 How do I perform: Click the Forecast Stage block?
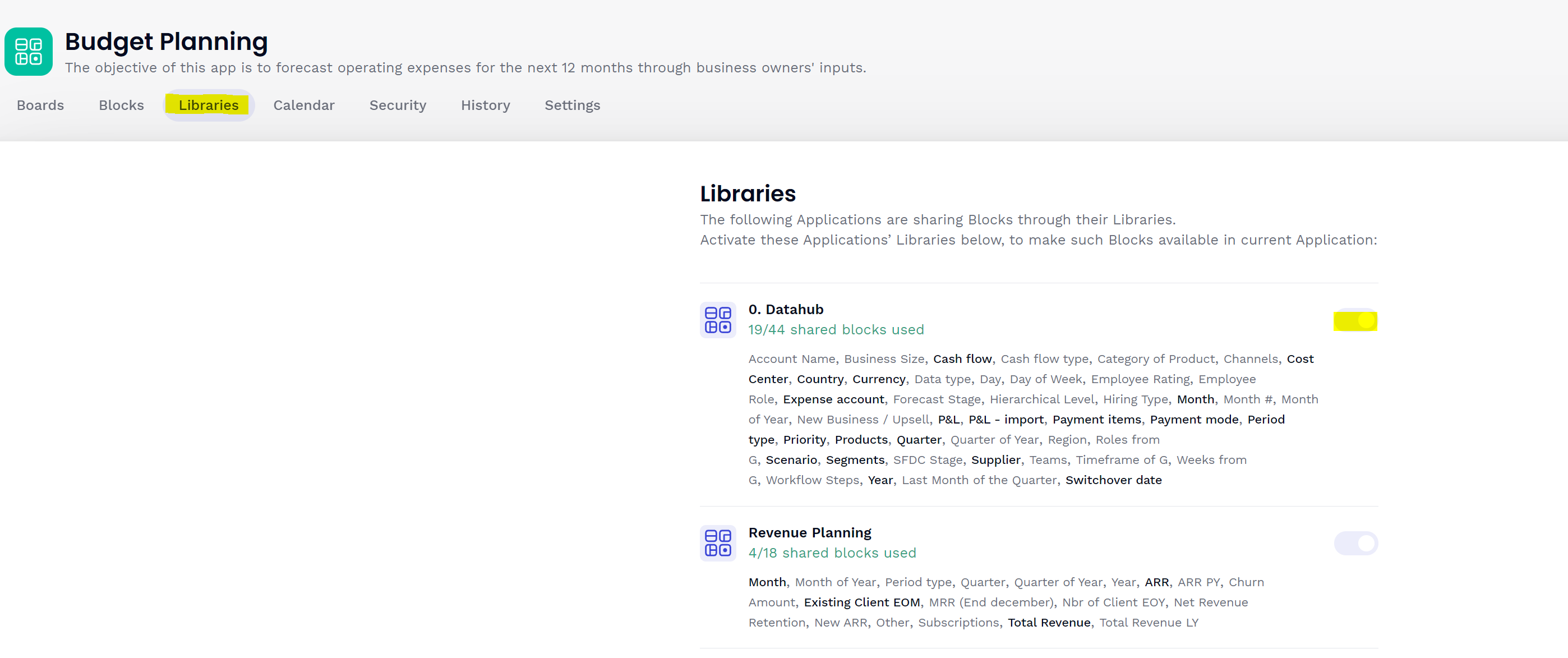click(936, 399)
